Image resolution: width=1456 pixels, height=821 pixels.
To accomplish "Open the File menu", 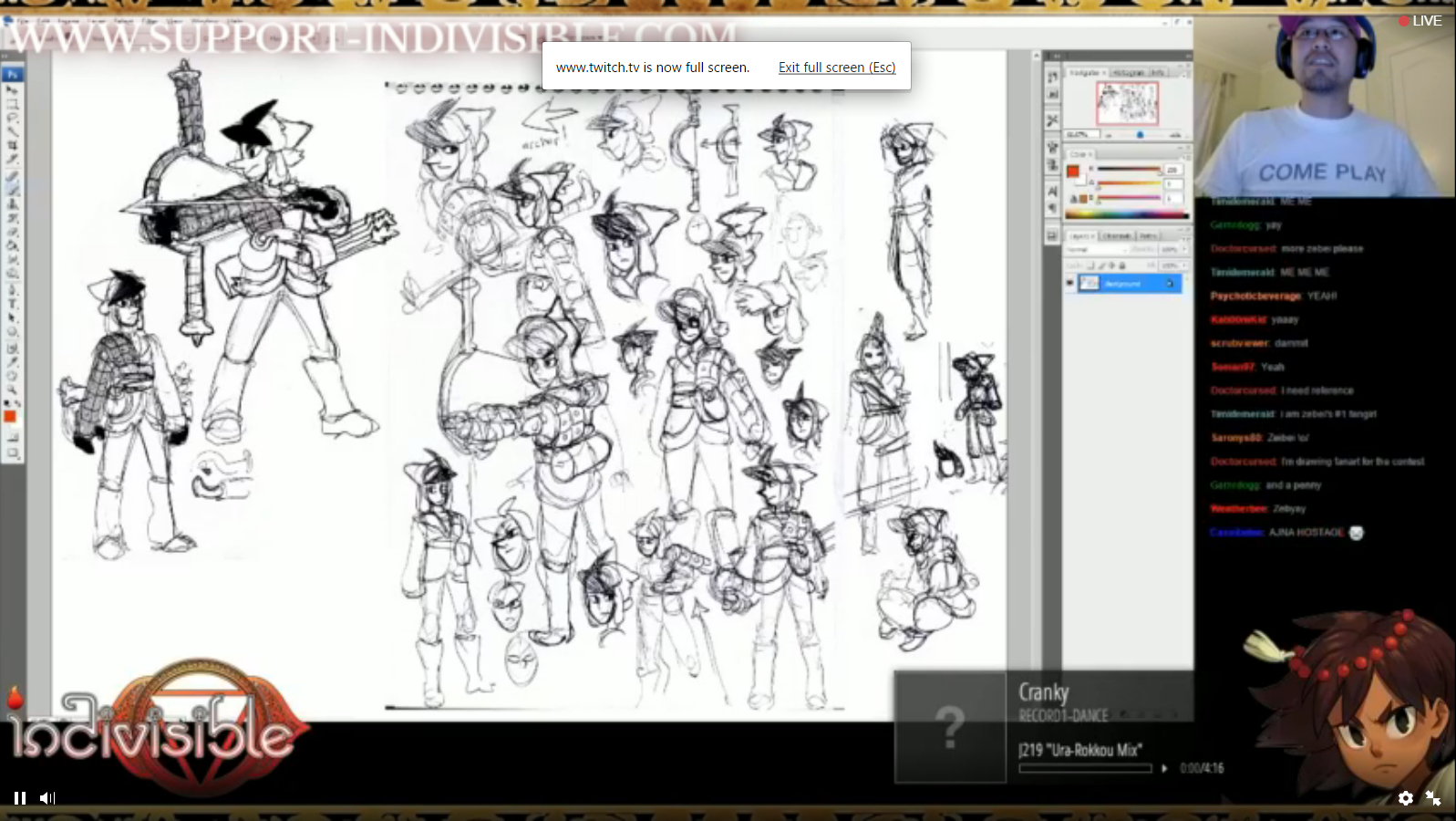I will pyautogui.click(x=23, y=20).
